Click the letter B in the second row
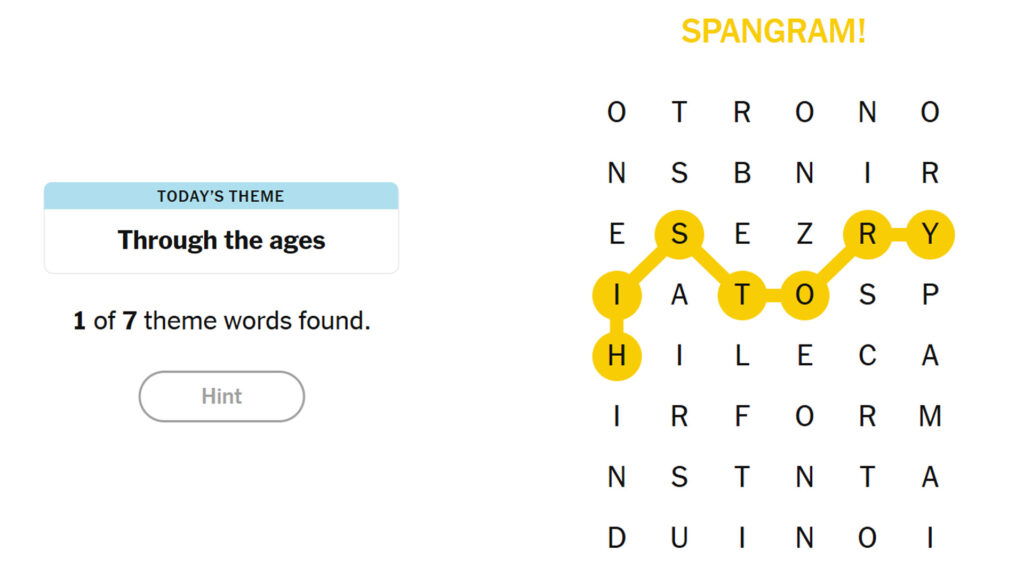Image resolution: width=1024 pixels, height=576 pixels. pos(744,174)
